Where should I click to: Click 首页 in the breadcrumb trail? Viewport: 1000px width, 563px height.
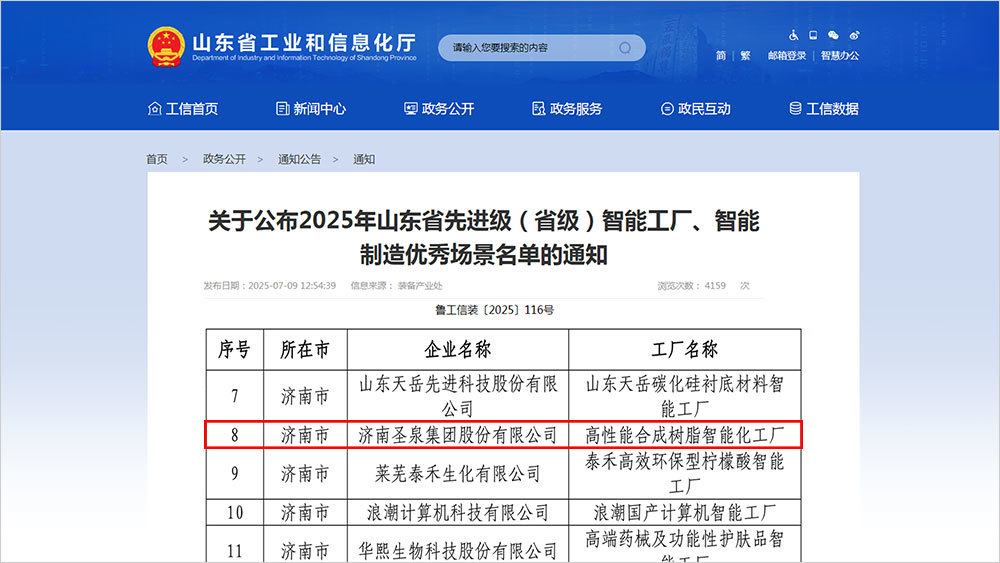(157, 159)
